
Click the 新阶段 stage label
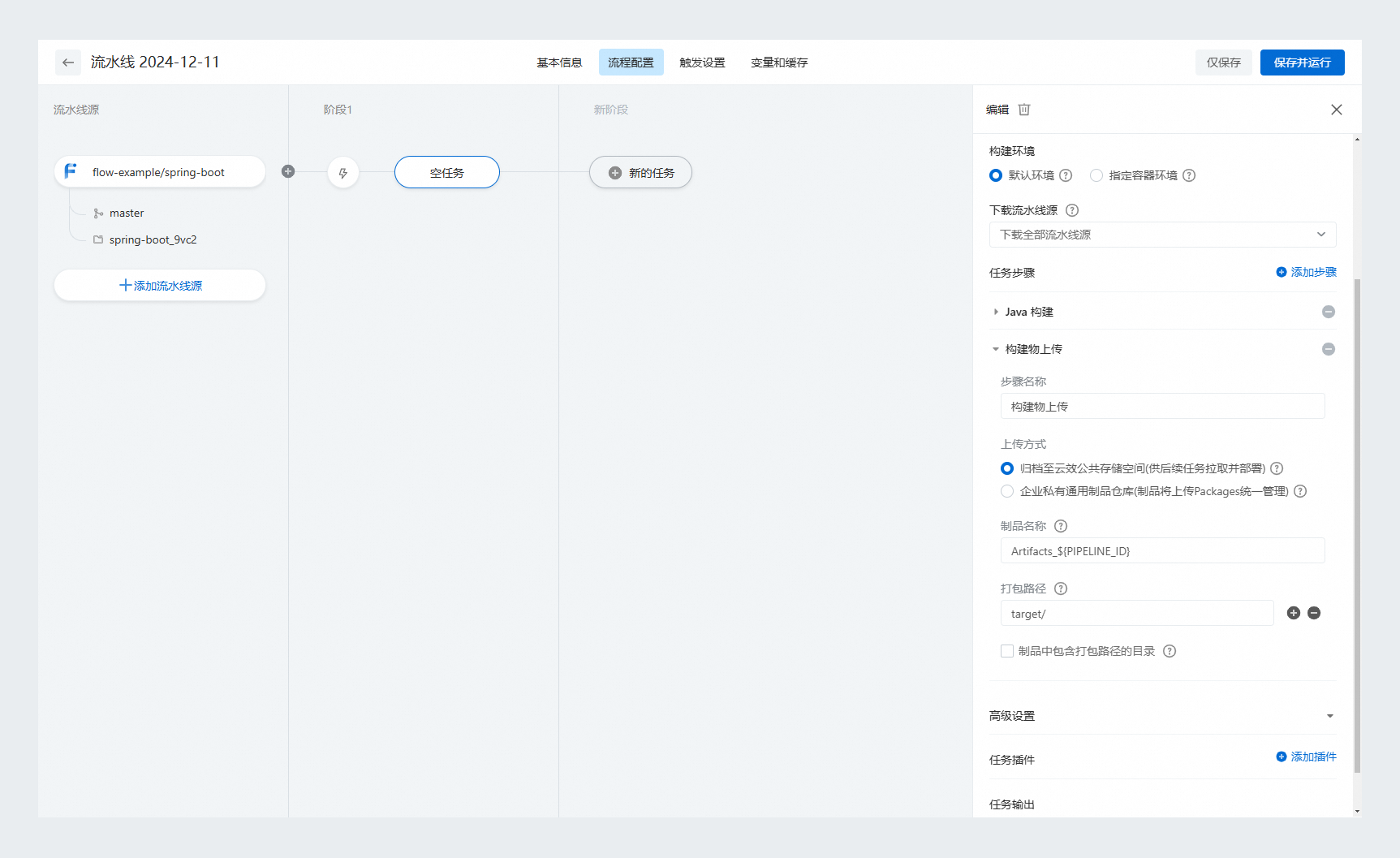coord(611,110)
